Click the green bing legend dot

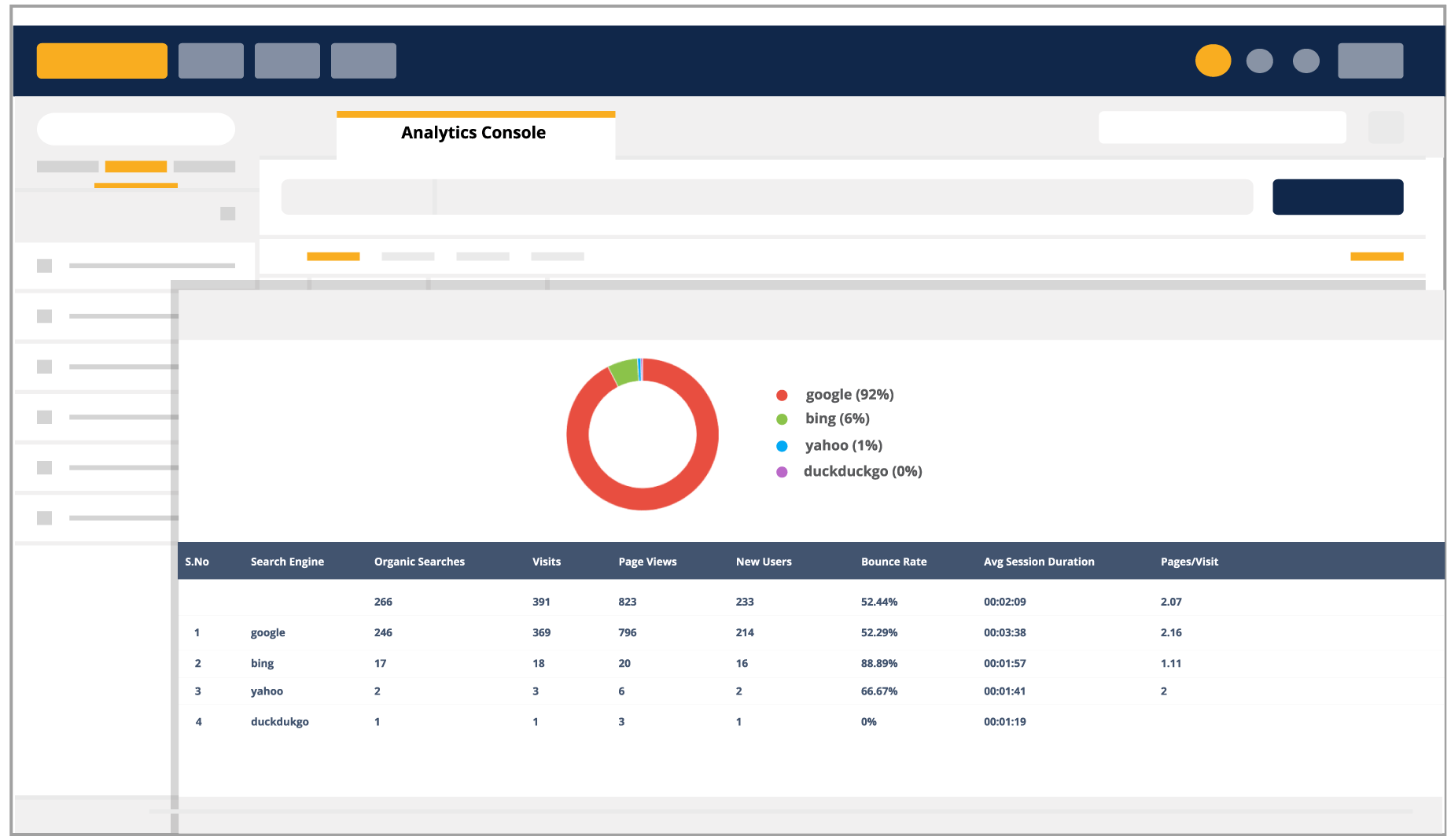782,419
